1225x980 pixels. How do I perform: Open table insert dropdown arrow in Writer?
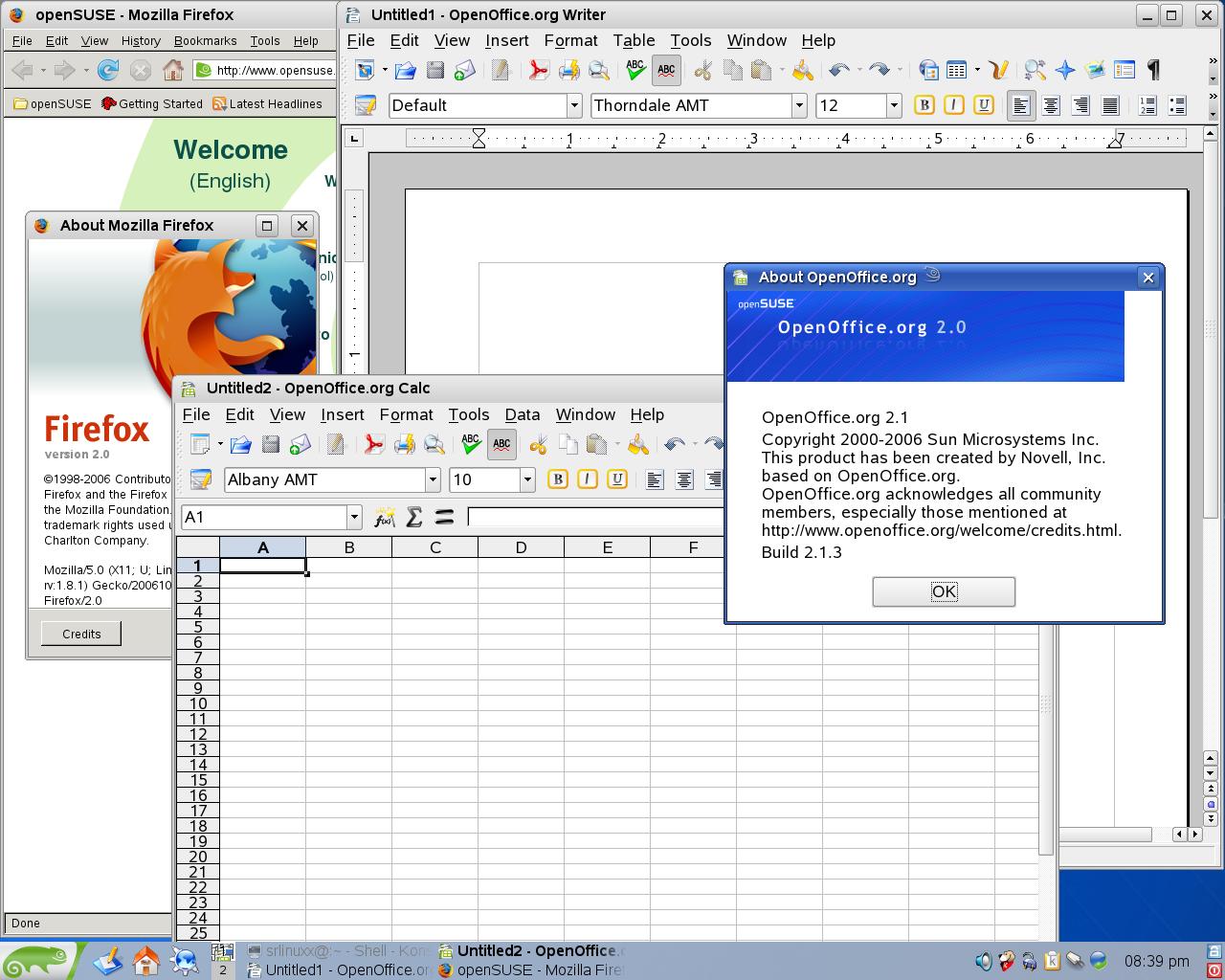[977, 70]
